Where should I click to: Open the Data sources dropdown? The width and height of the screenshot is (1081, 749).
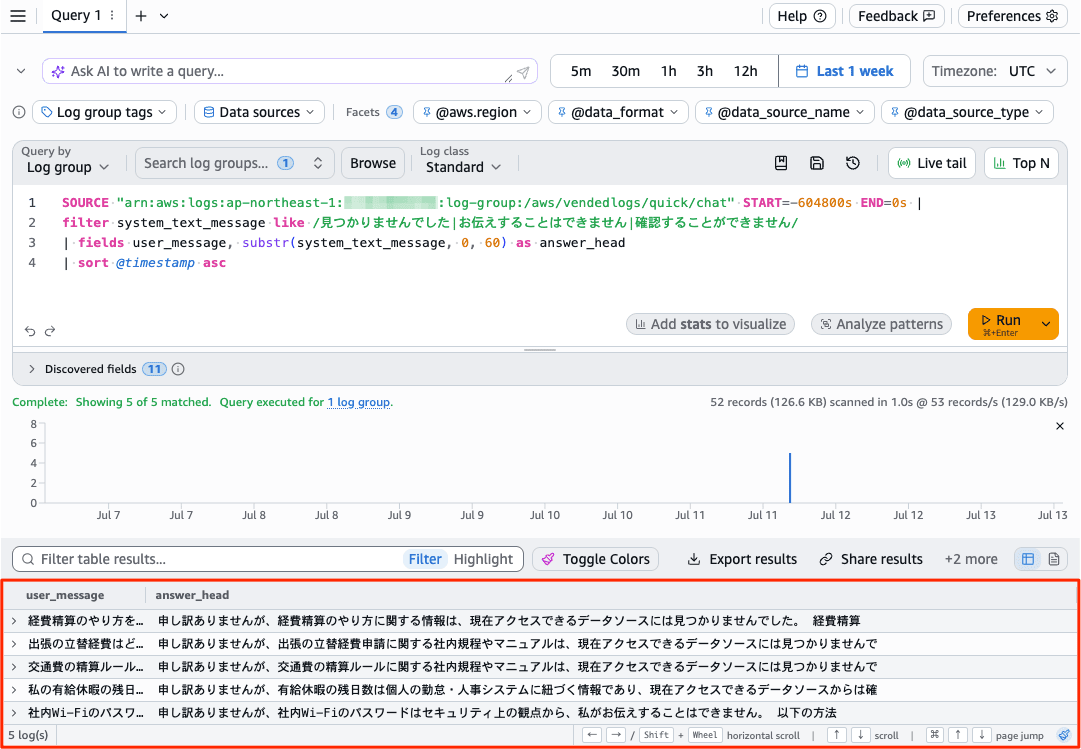coord(259,112)
